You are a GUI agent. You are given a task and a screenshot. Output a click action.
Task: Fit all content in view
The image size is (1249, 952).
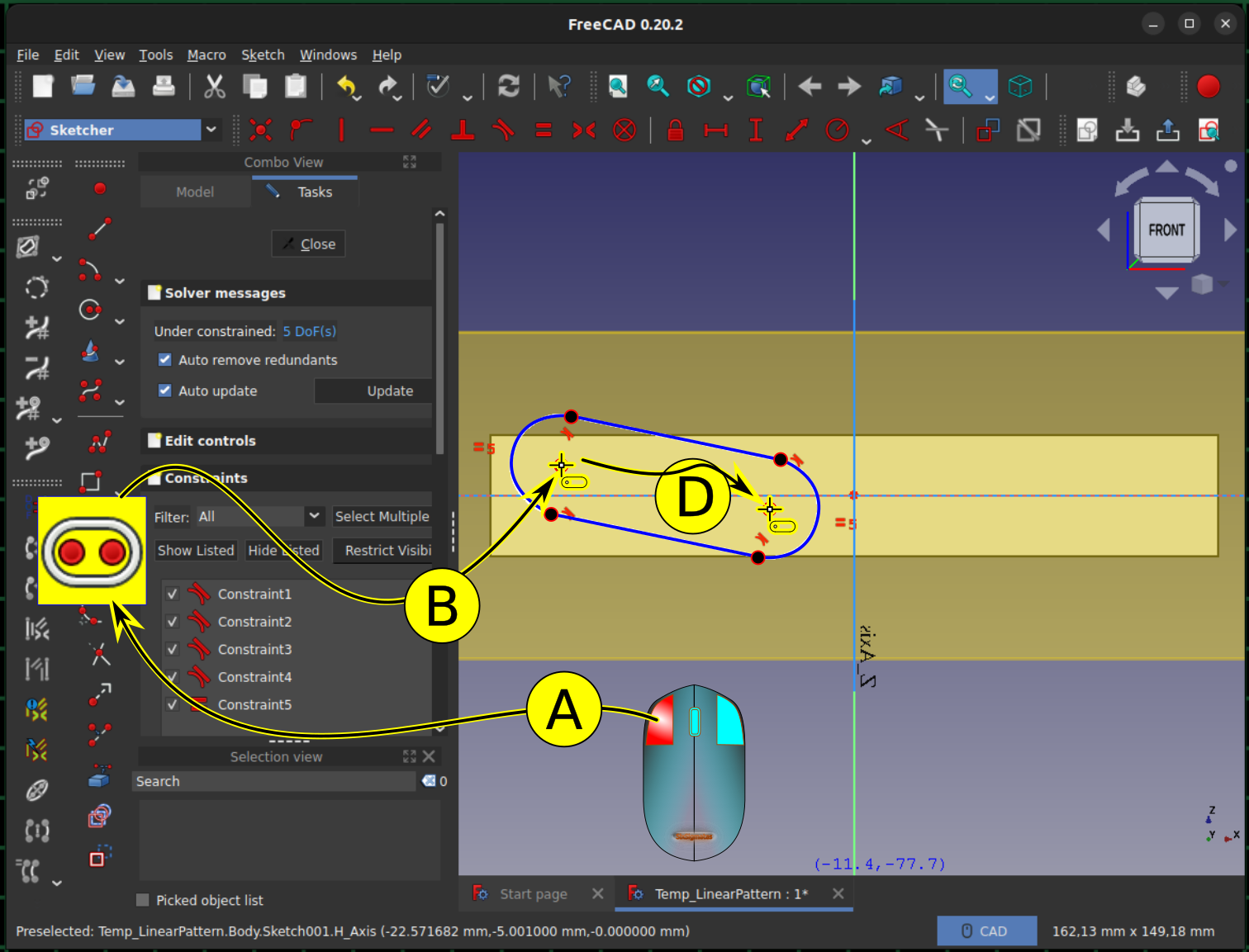tap(617, 86)
